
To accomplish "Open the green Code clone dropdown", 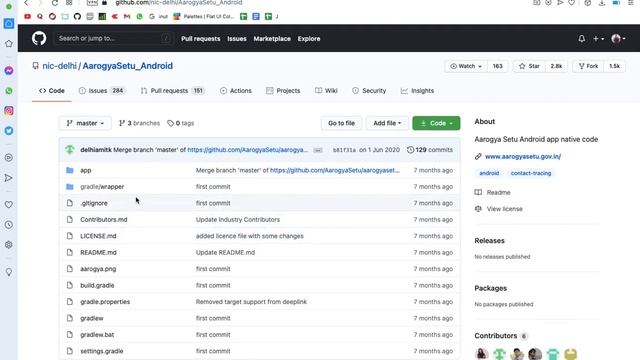I will [x=436, y=123].
